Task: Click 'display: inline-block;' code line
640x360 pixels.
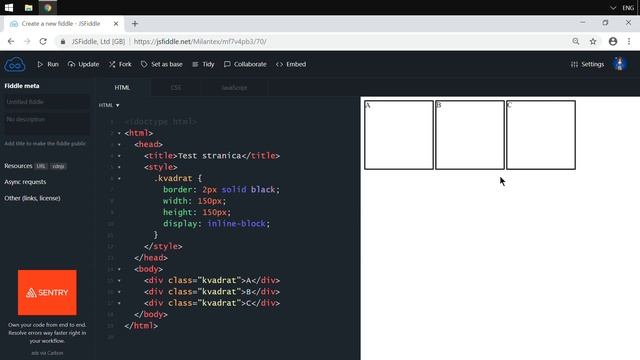Action: tap(216, 224)
